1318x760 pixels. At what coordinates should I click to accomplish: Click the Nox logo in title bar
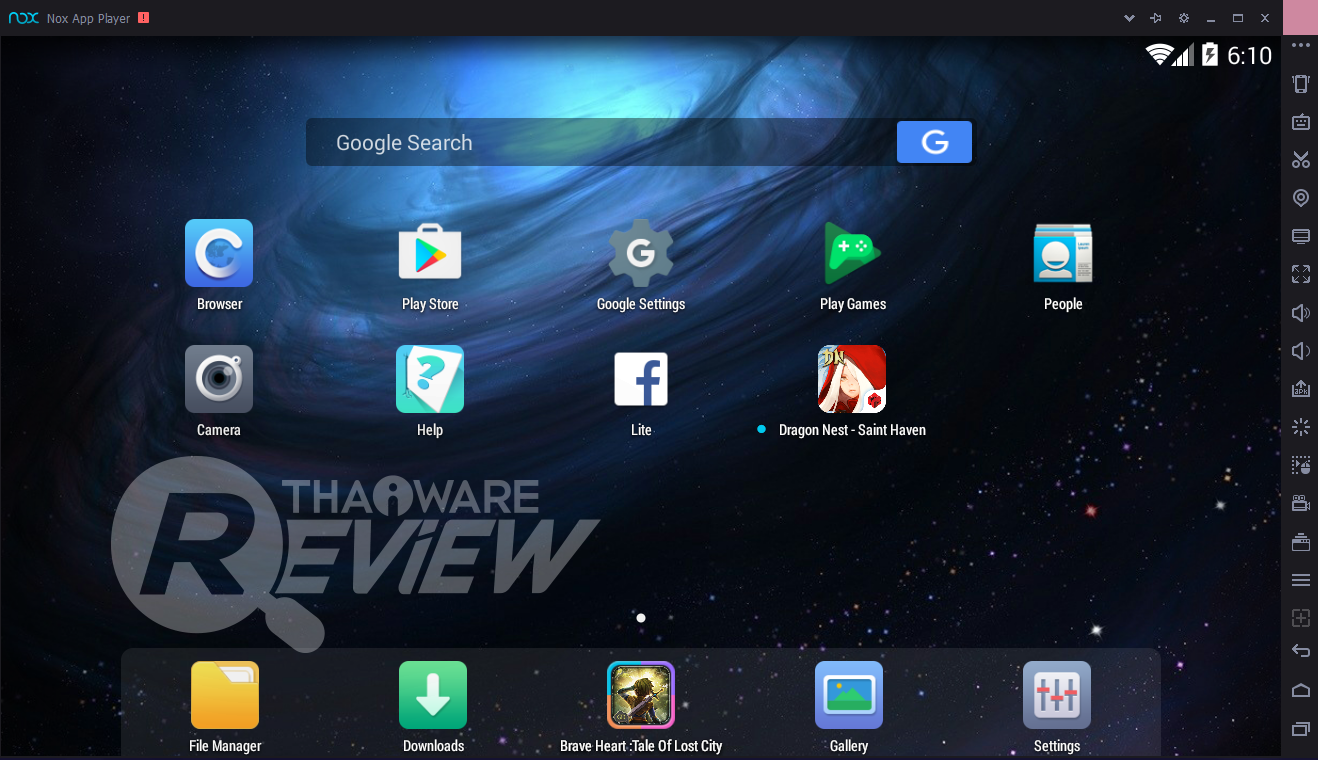coord(24,18)
